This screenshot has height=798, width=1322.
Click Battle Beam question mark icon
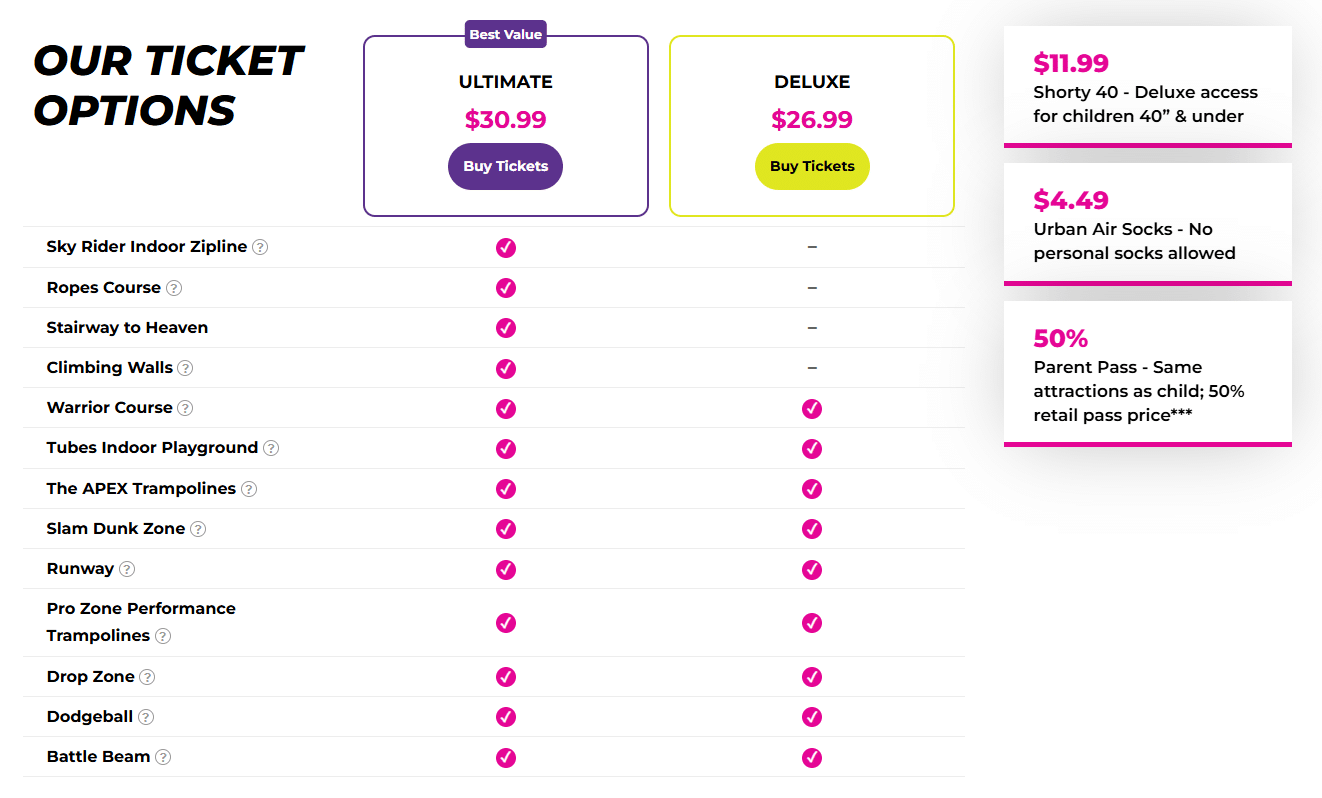coord(163,757)
